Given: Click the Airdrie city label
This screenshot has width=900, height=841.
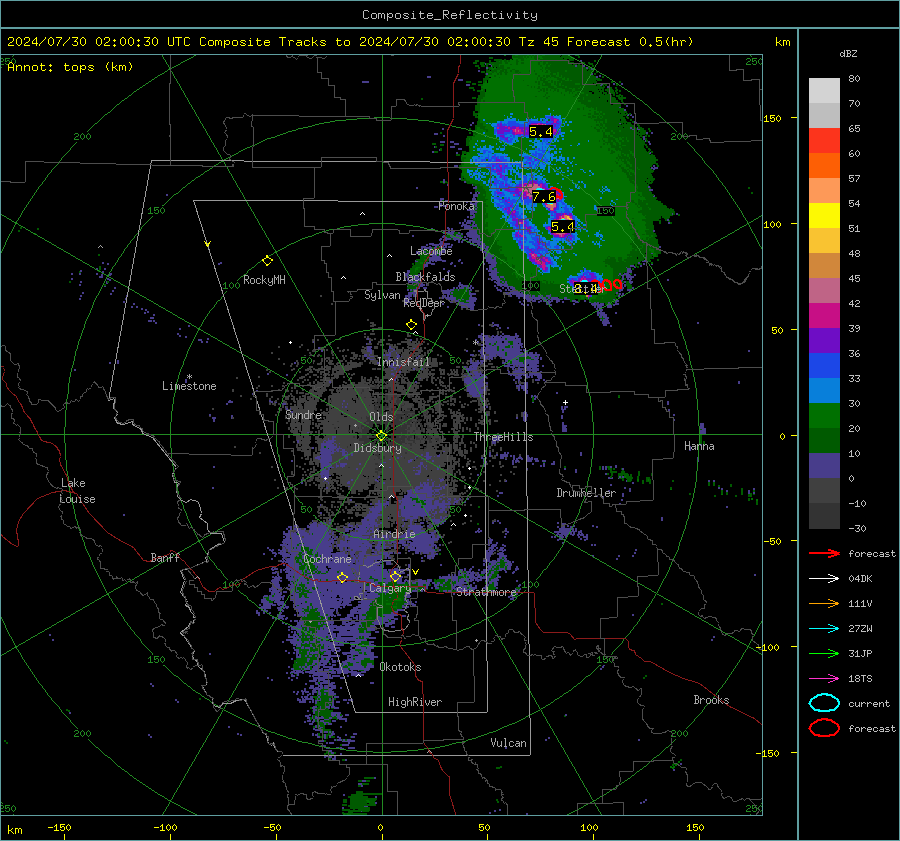Looking at the screenshot, I should 394,534.
